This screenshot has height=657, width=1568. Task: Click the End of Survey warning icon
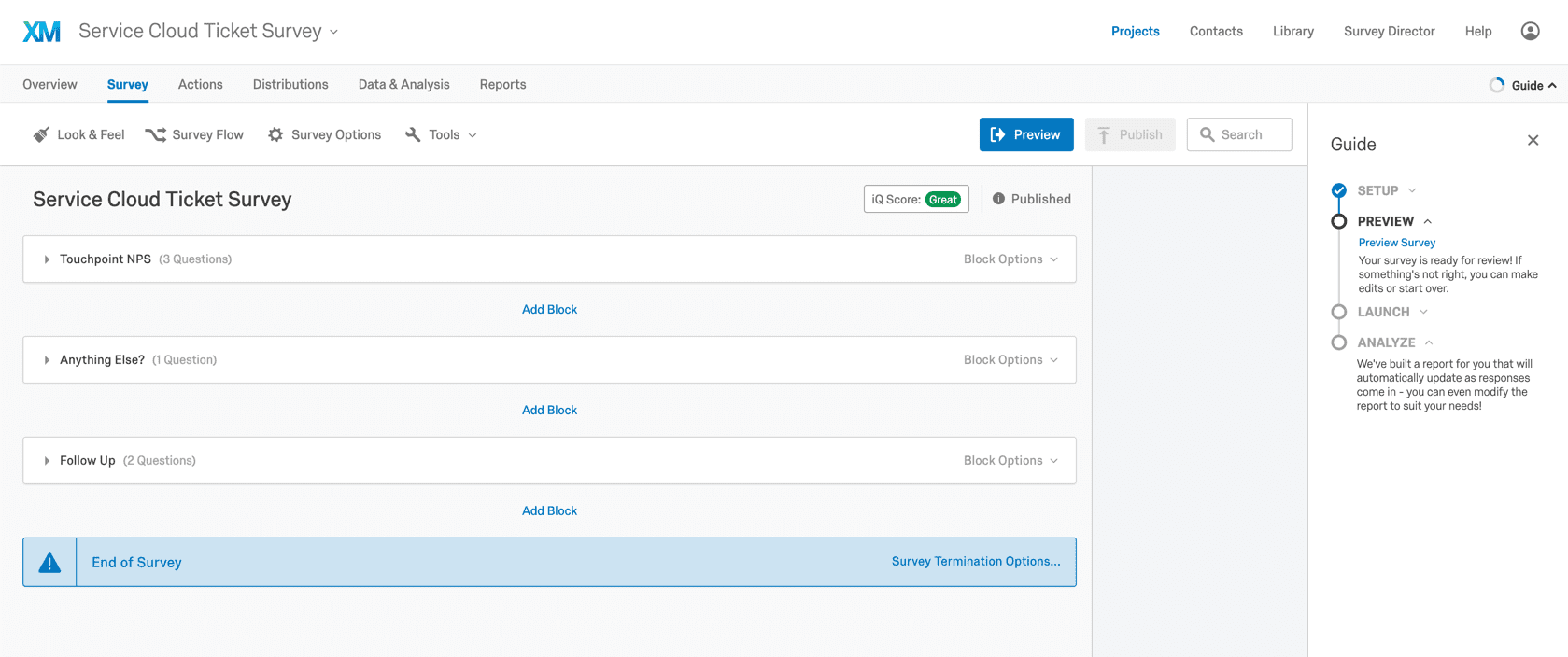(49, 562)
